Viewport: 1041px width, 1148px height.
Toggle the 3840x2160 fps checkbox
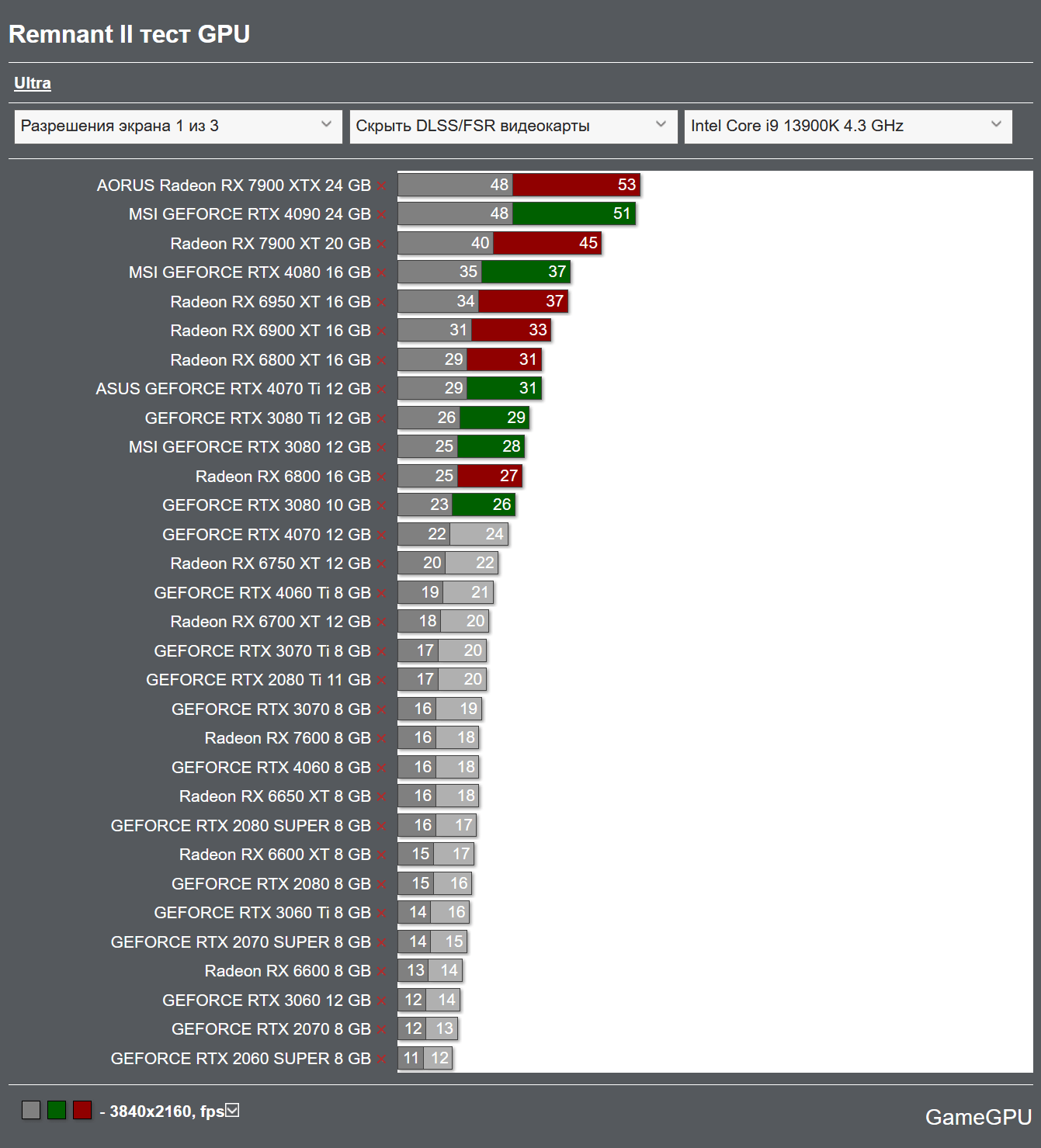tap(232, 1111)
